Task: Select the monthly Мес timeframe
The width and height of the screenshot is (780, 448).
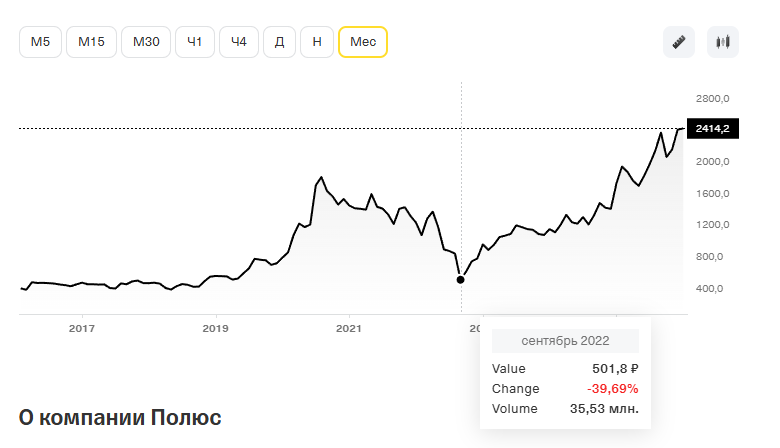Action: pos(363,42)
